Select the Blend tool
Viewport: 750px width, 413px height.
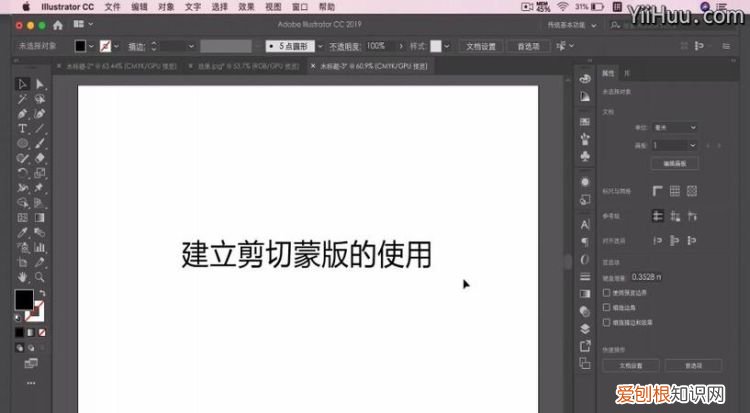(40, 233)
